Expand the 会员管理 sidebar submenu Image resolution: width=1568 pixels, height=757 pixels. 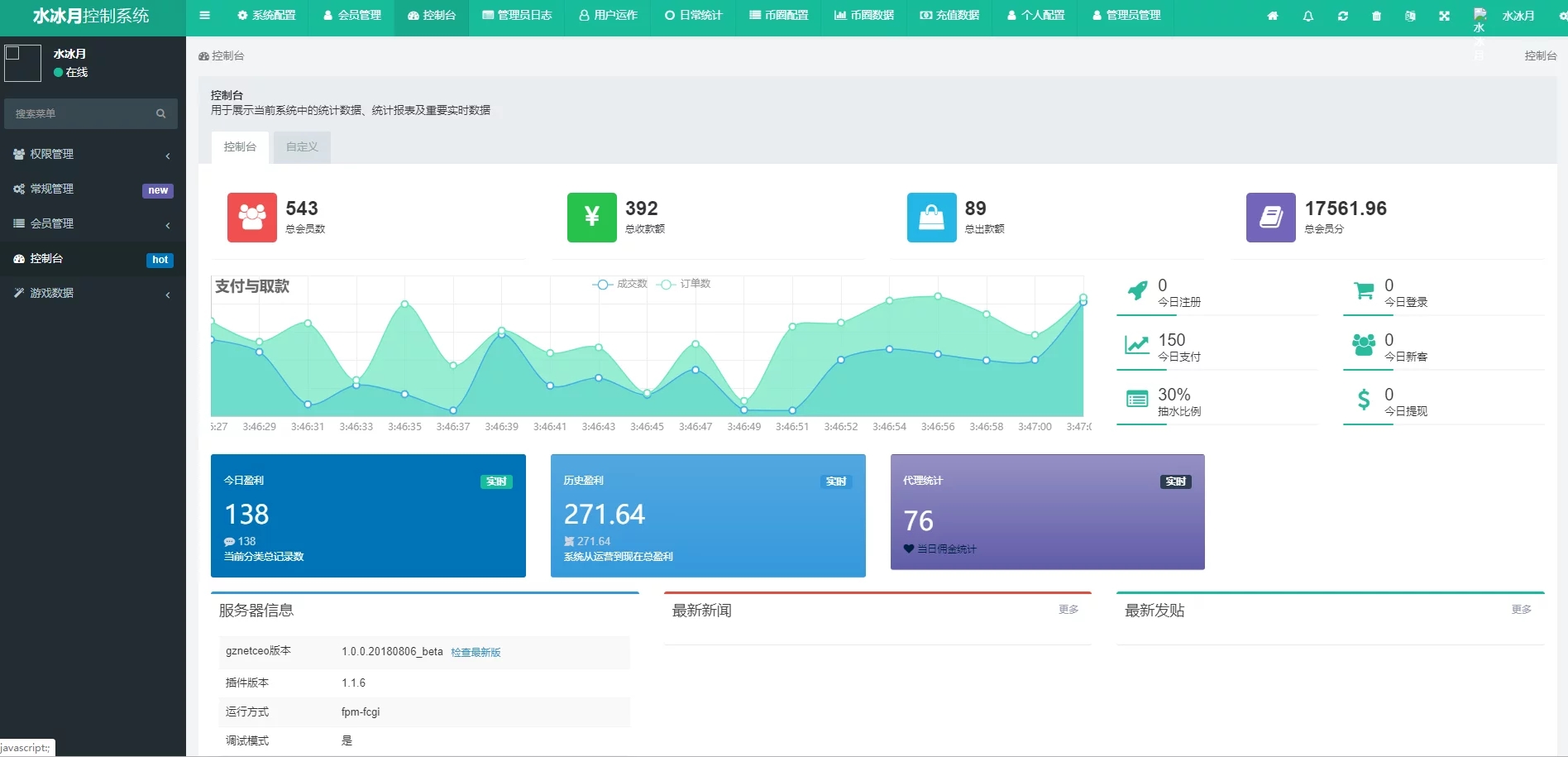[93, 224]
